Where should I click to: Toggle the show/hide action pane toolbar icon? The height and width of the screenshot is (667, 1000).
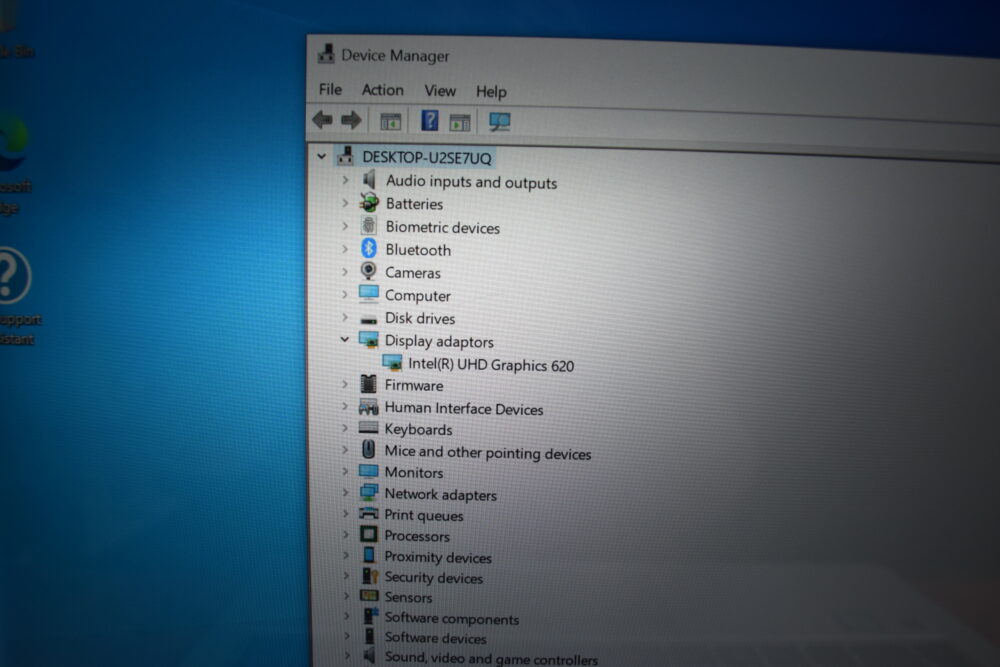tap(459, 122)
